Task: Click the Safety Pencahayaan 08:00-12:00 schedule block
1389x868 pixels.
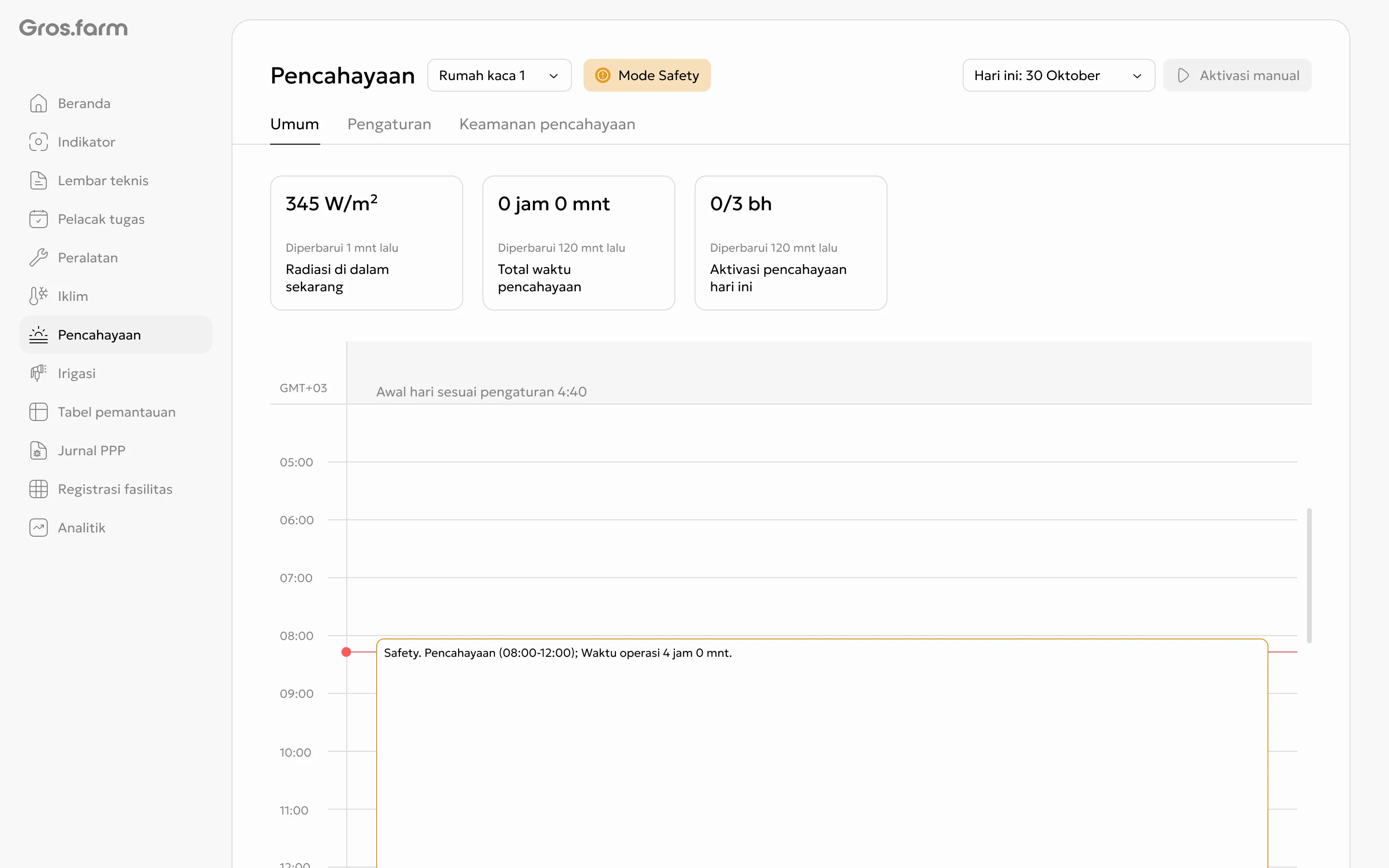Action: tap(822, 753)
